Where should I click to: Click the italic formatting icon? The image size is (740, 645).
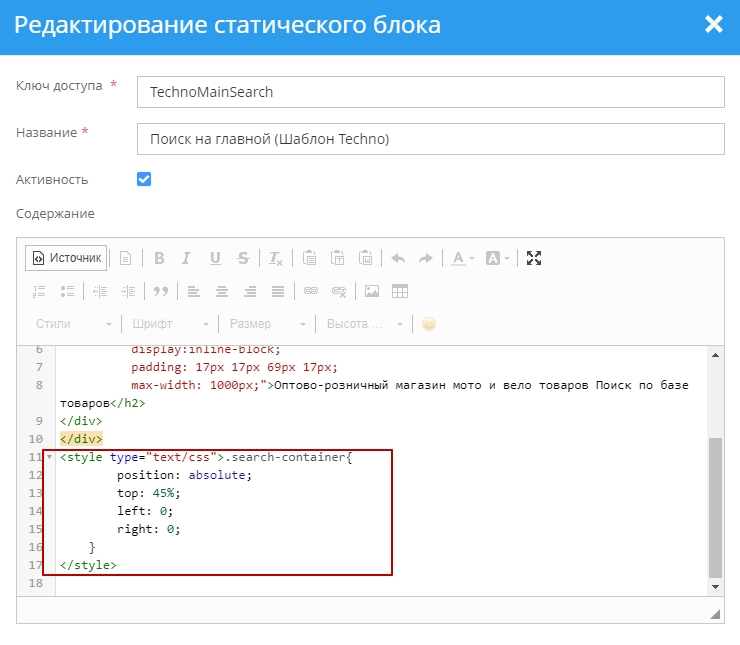tap(186, 258)
